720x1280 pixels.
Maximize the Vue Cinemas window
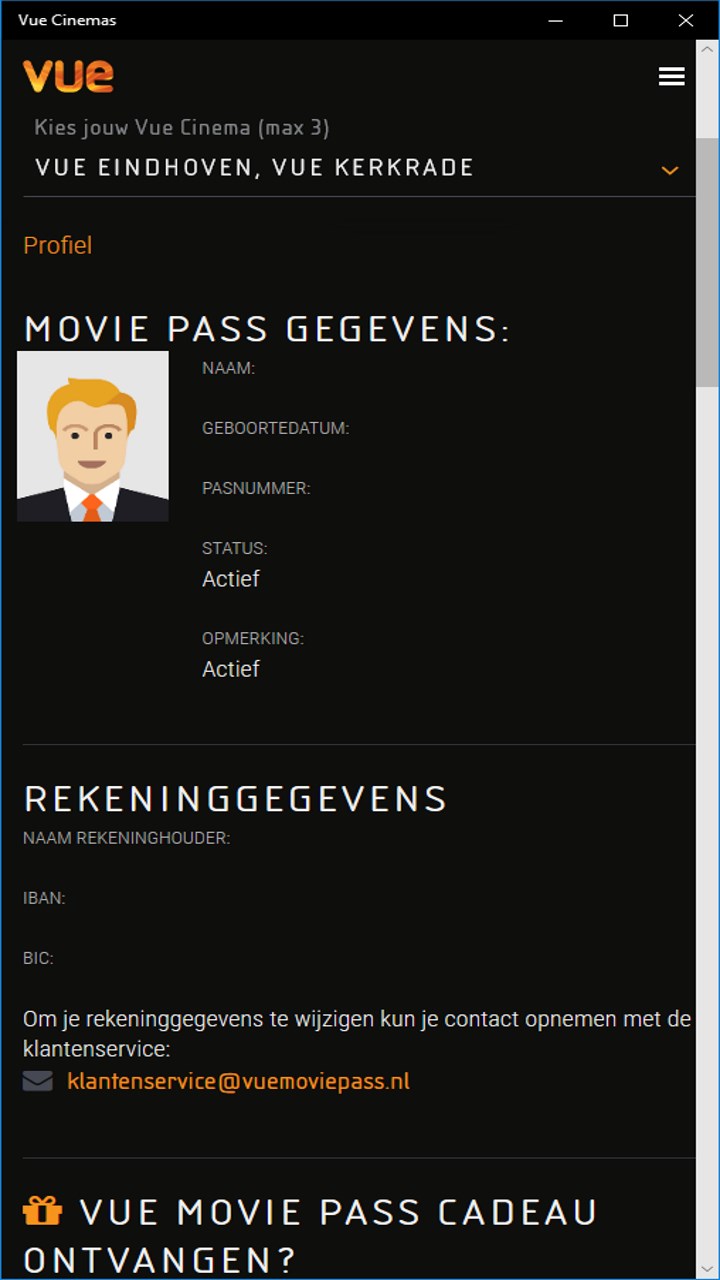(620, 20)
